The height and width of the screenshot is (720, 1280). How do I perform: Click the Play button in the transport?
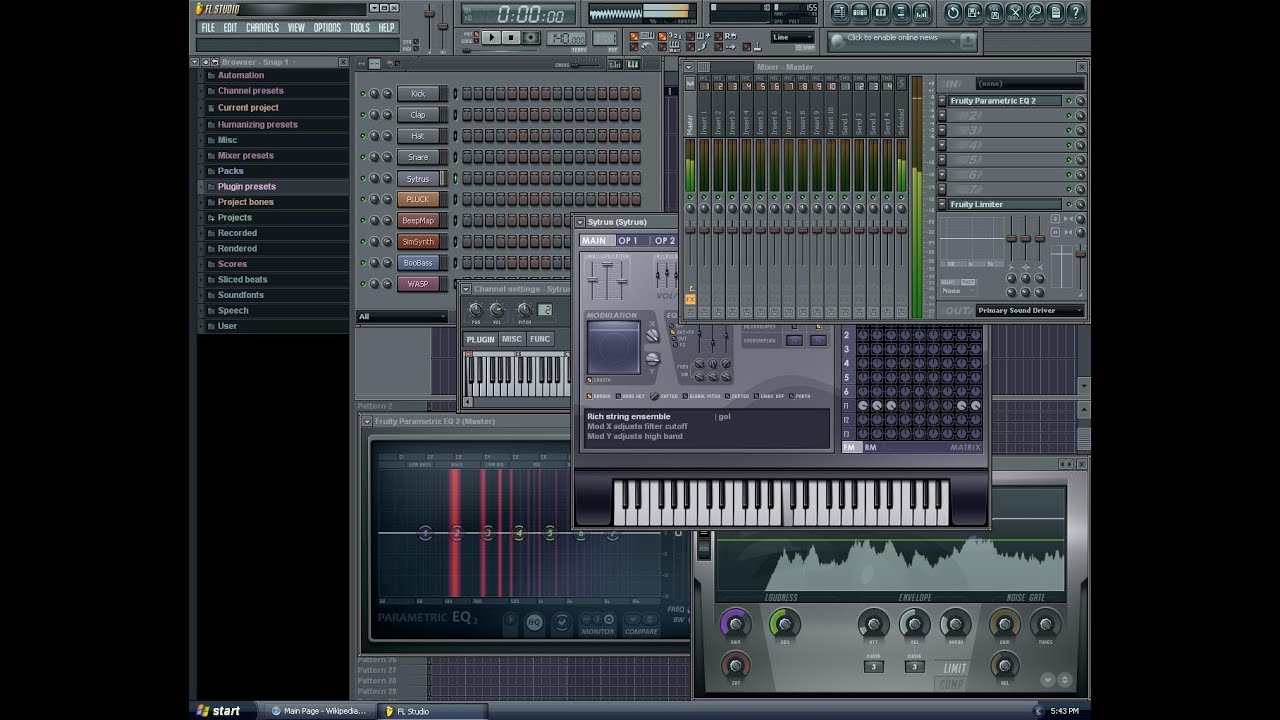coord(491,38)
